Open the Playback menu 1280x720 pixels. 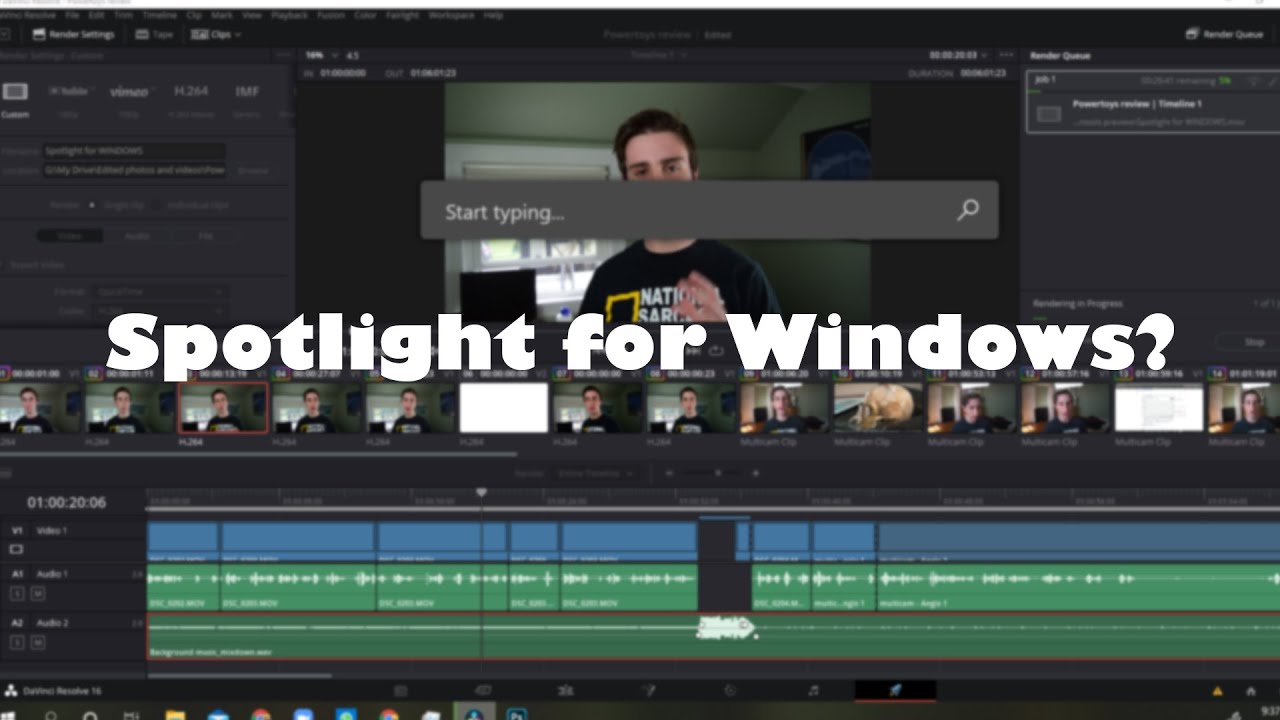tap(290, 16)
